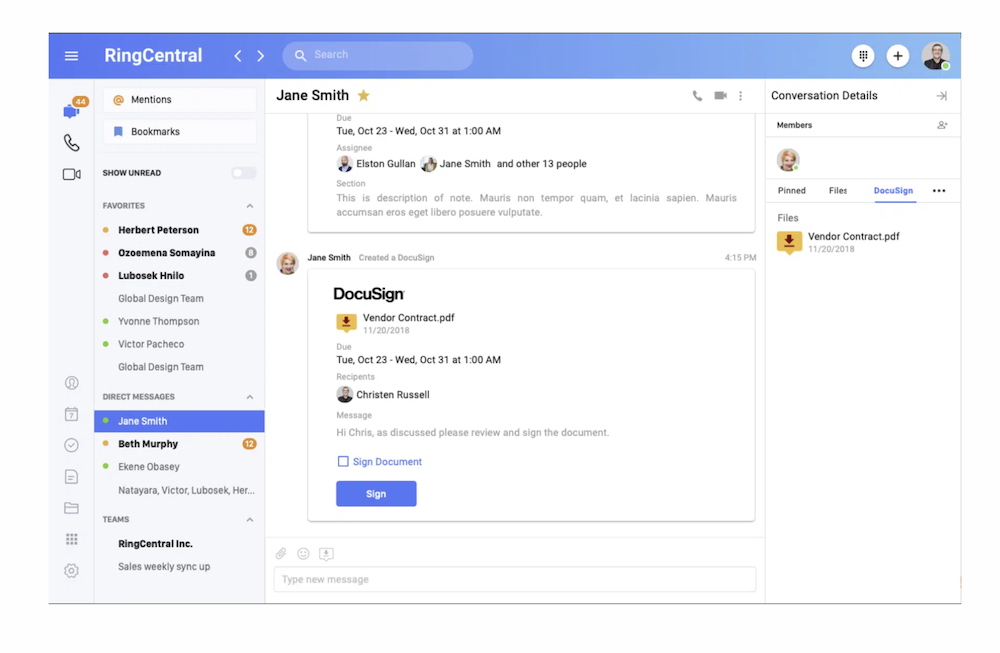Open Messages with 44 badge
The image size is (1000, 653).
point(71,111)
